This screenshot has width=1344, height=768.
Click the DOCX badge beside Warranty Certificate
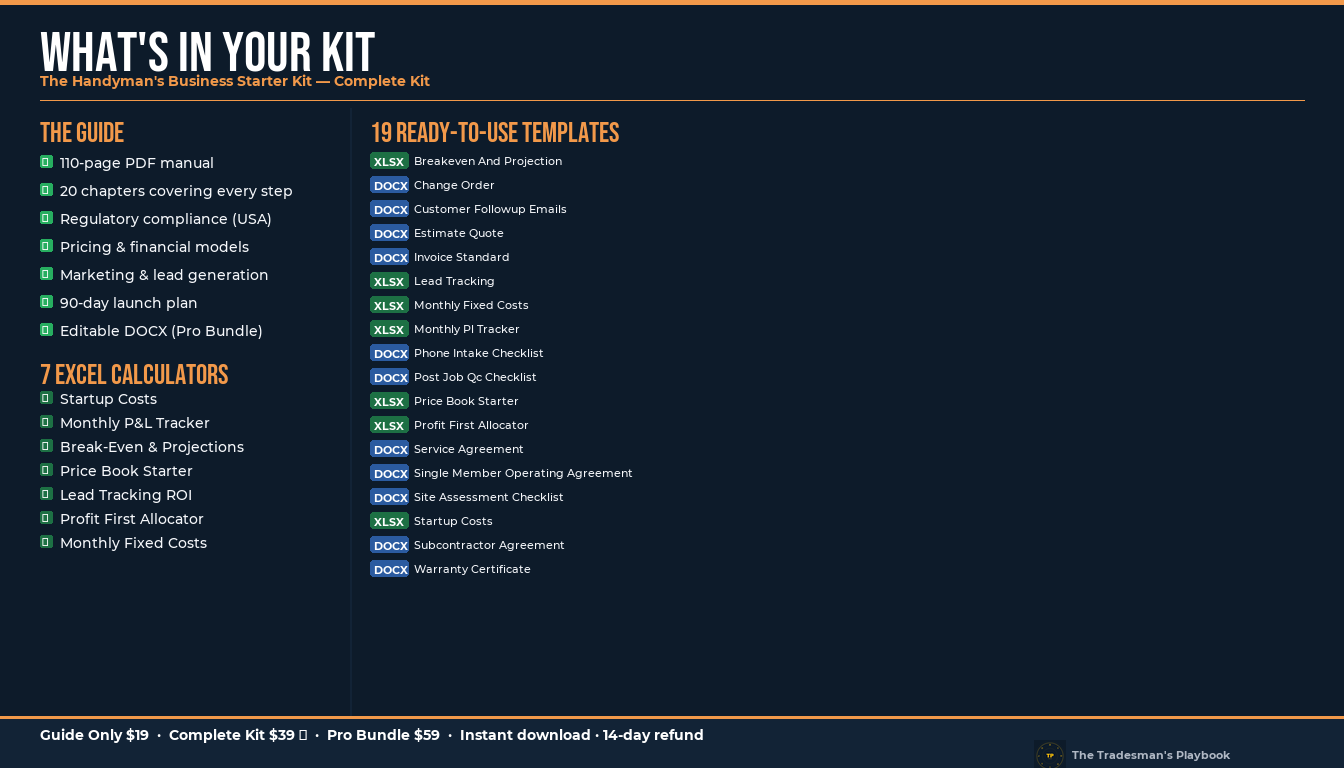pos(389,569)
